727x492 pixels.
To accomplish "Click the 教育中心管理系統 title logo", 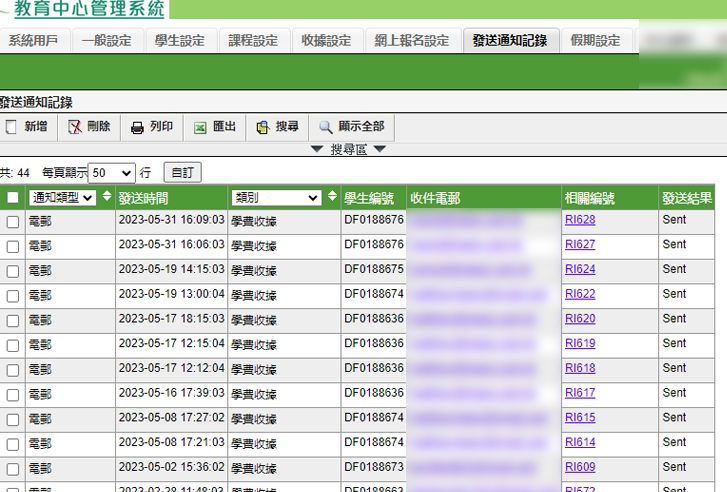I will coord(89,9).
